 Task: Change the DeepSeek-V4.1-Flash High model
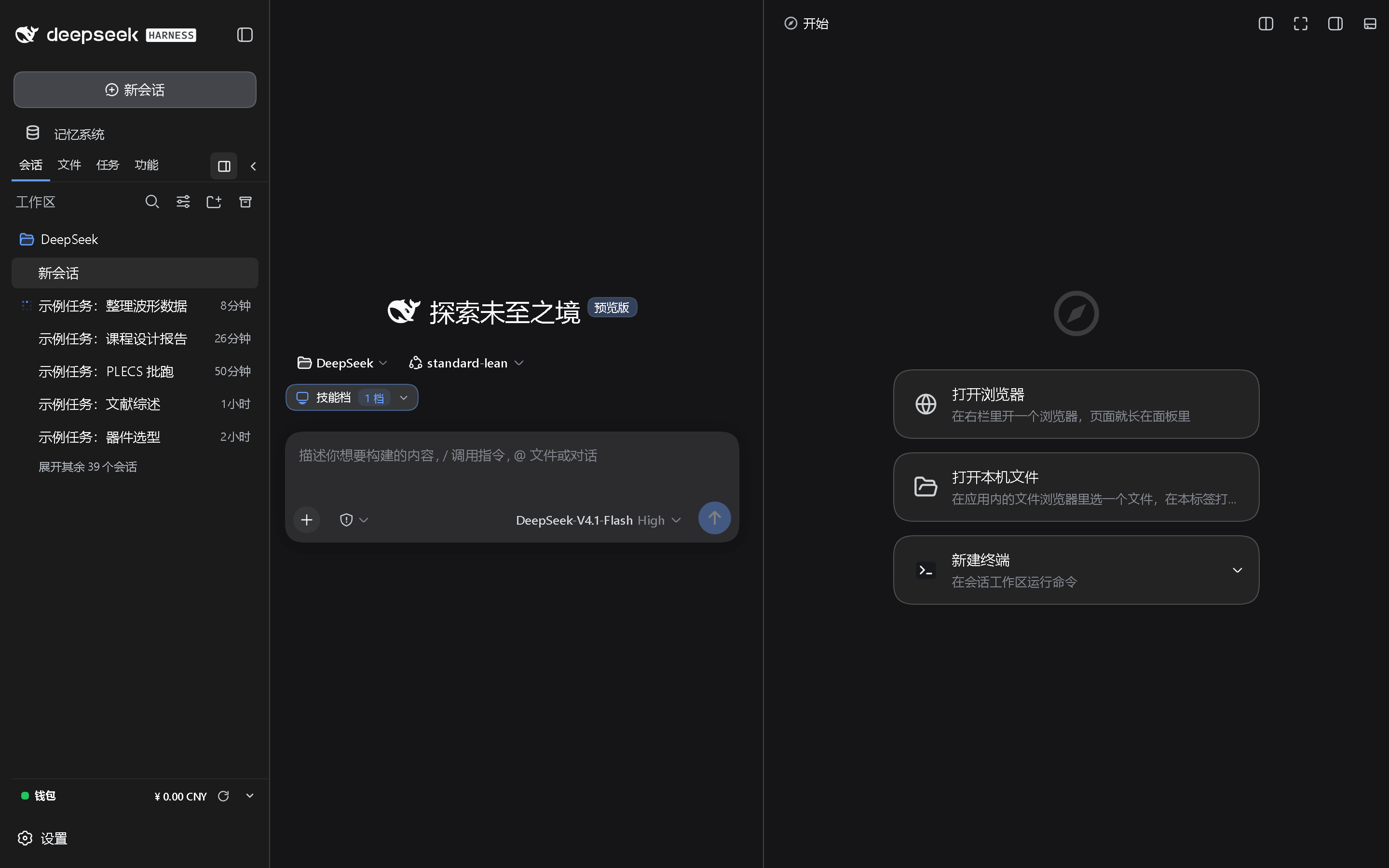(598, 520)
